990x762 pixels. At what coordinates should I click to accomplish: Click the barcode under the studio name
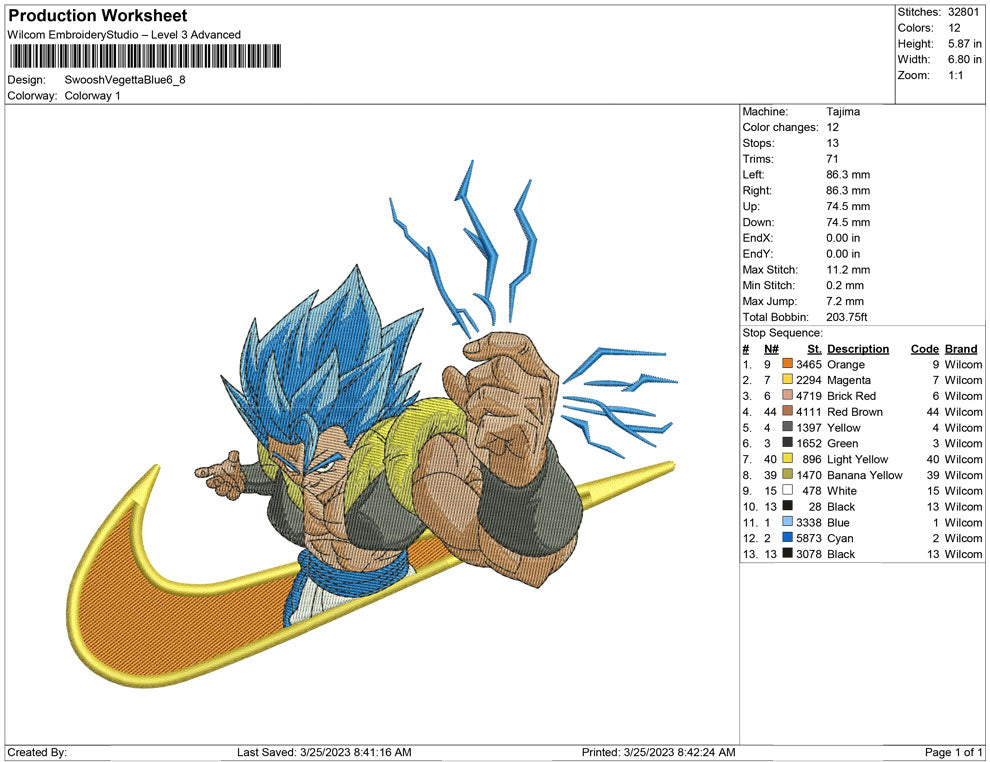(x=145, y=57)
